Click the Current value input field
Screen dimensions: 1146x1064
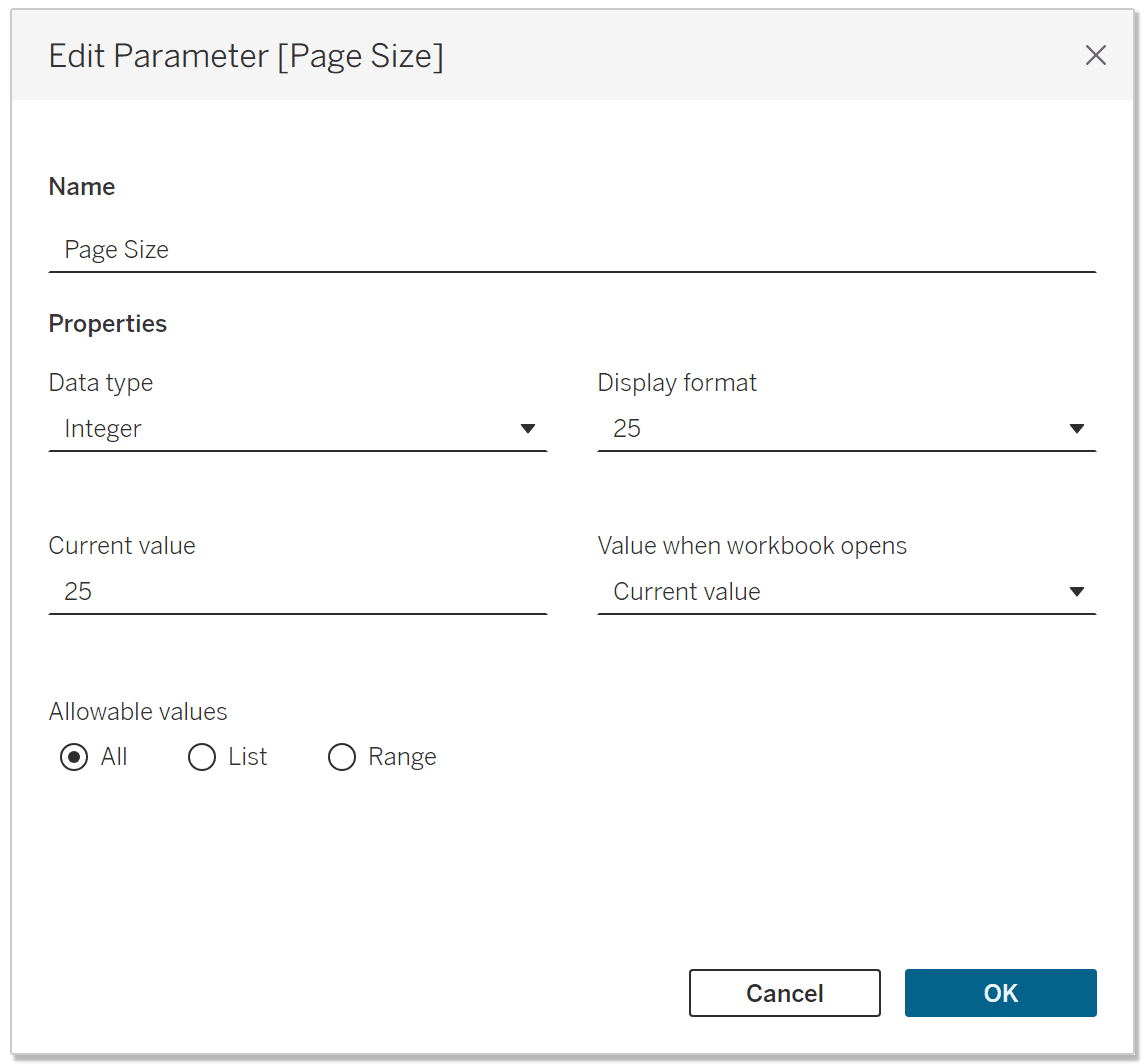[297, 592]
